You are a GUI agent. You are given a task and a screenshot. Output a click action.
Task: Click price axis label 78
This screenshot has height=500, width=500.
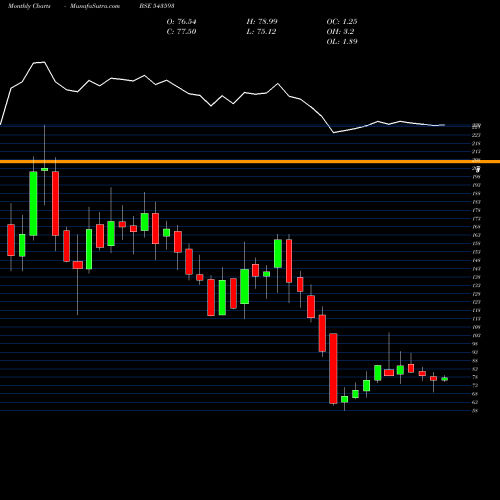point(475,377)
